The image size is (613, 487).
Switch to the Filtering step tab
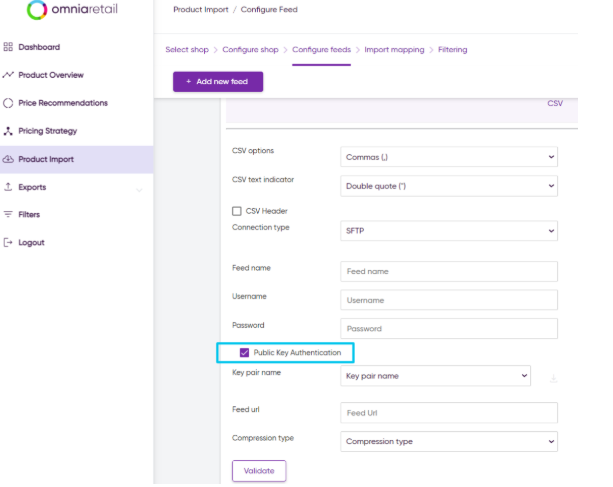point(452,50)
